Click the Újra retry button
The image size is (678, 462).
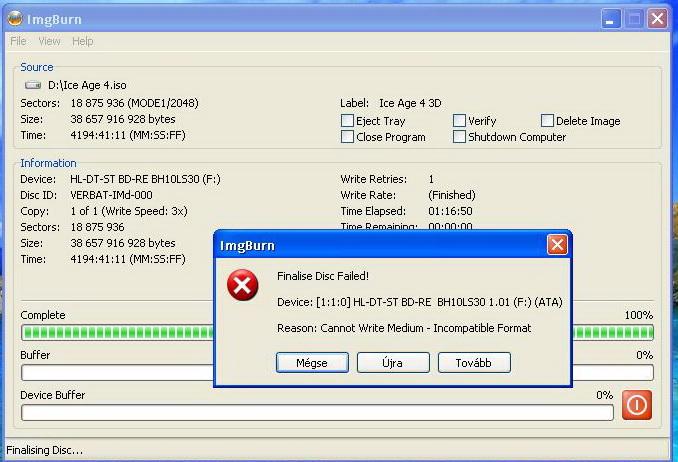[393, 363]
